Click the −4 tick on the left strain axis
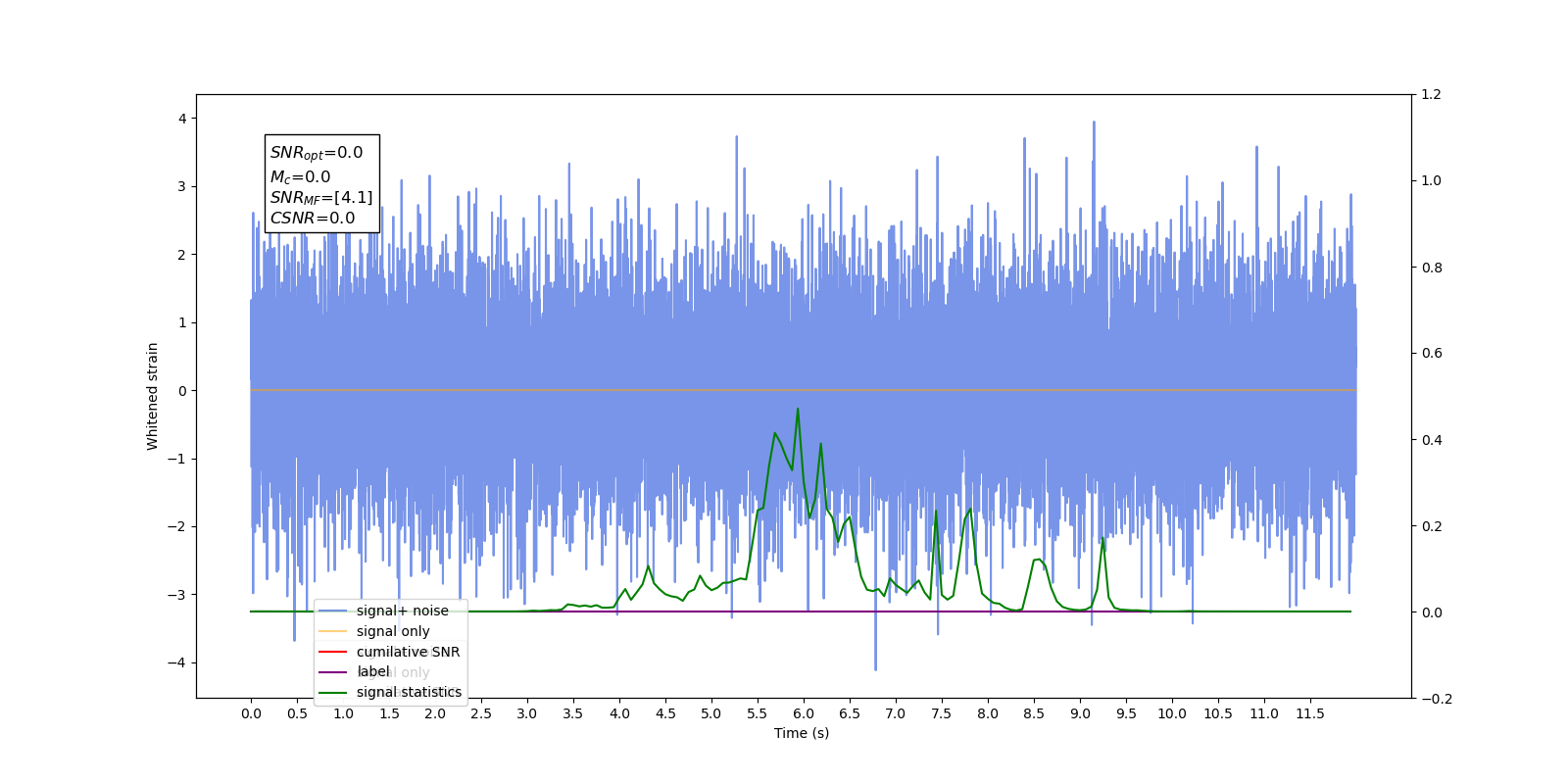Image resolution: width=1568 pixels, height=784 pixels. (176, 662)
